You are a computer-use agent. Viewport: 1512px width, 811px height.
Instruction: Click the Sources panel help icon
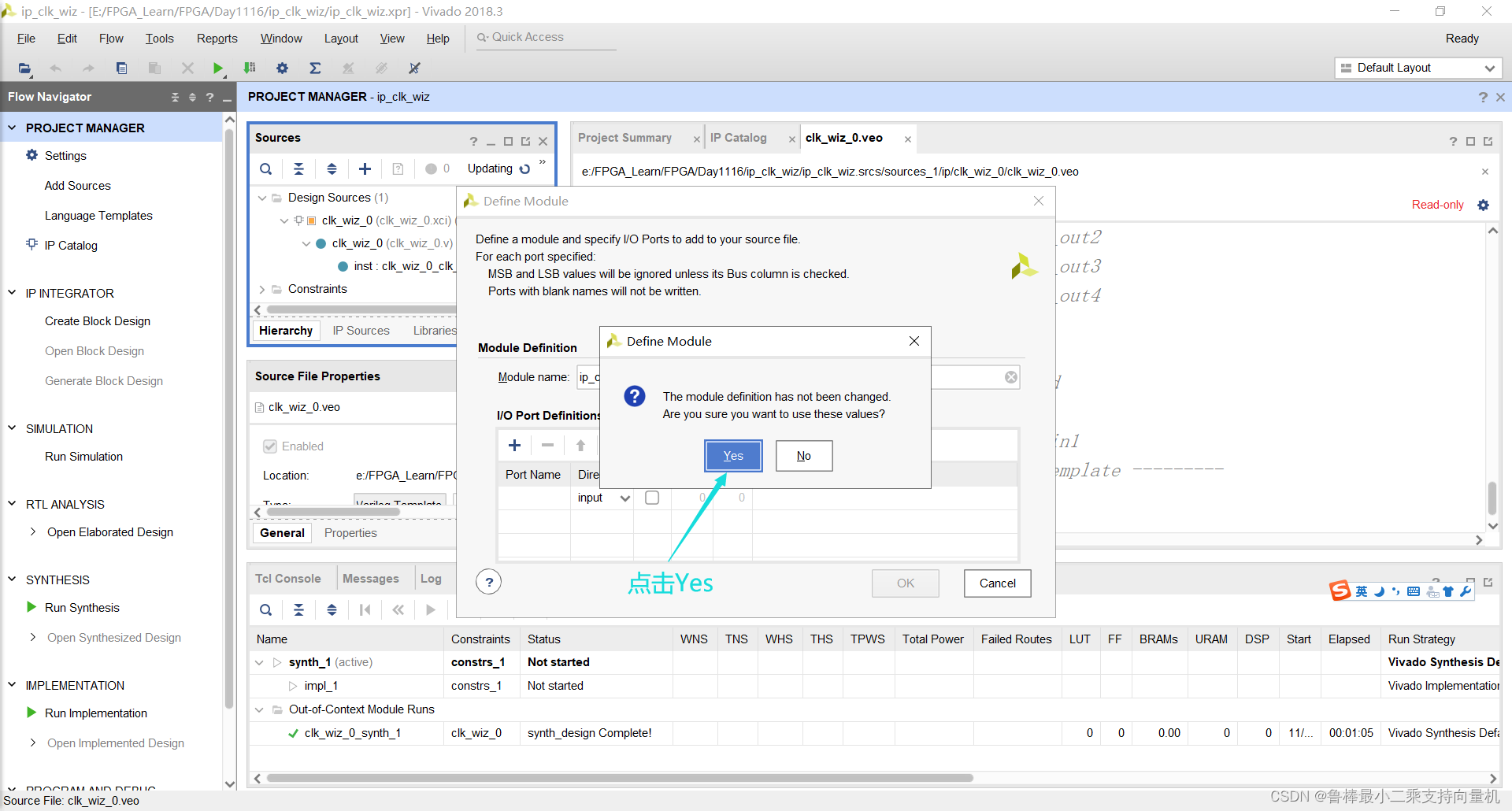tap(473, 142)
